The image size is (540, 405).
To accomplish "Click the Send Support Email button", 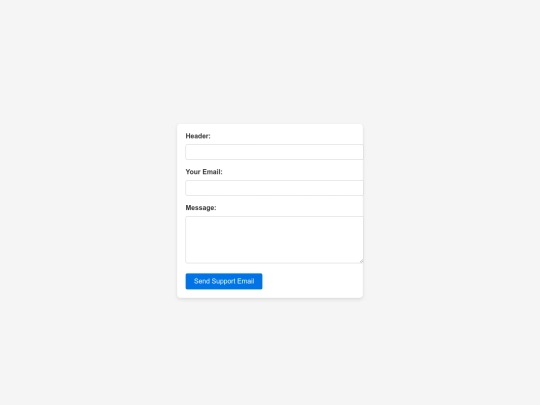I will 224,281.
